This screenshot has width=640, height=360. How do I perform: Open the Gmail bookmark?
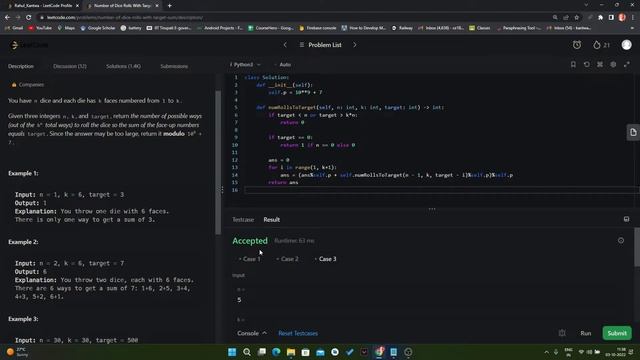[14, 28]
